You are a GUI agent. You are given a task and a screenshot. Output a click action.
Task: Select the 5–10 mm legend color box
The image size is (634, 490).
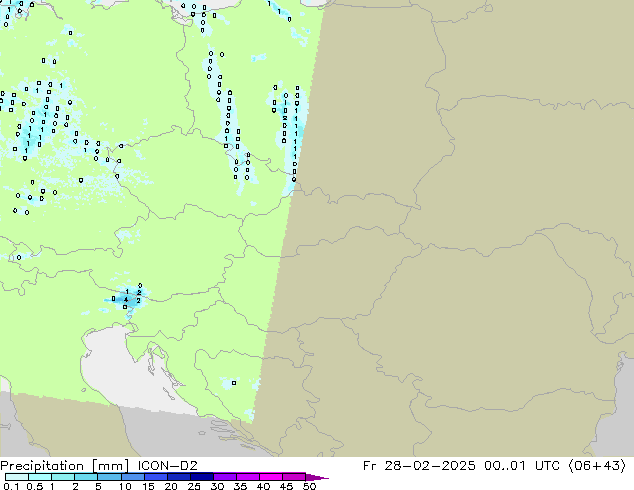pos(109,477)
